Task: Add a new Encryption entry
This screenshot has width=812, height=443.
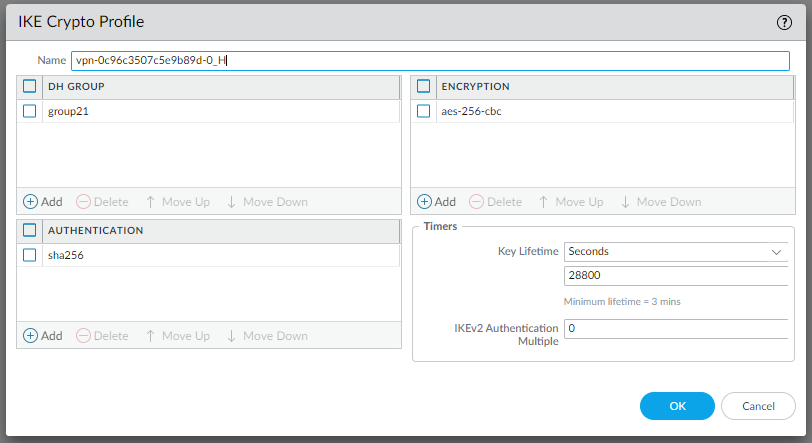Action: (436, 202)
